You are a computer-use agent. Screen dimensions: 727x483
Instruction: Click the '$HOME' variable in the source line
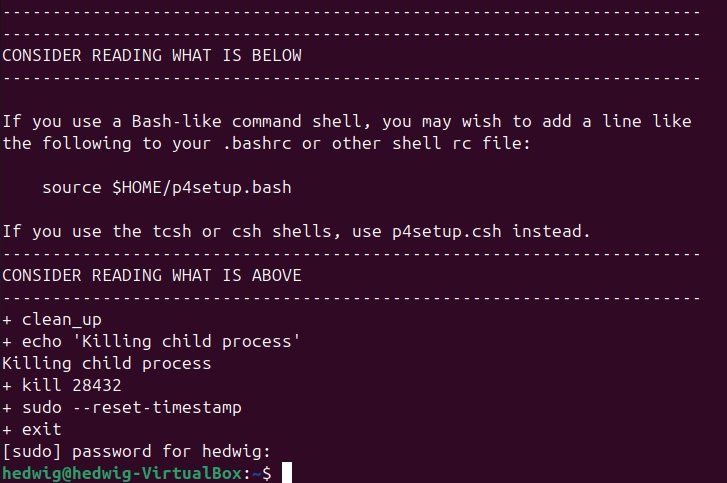pos(137,188)
